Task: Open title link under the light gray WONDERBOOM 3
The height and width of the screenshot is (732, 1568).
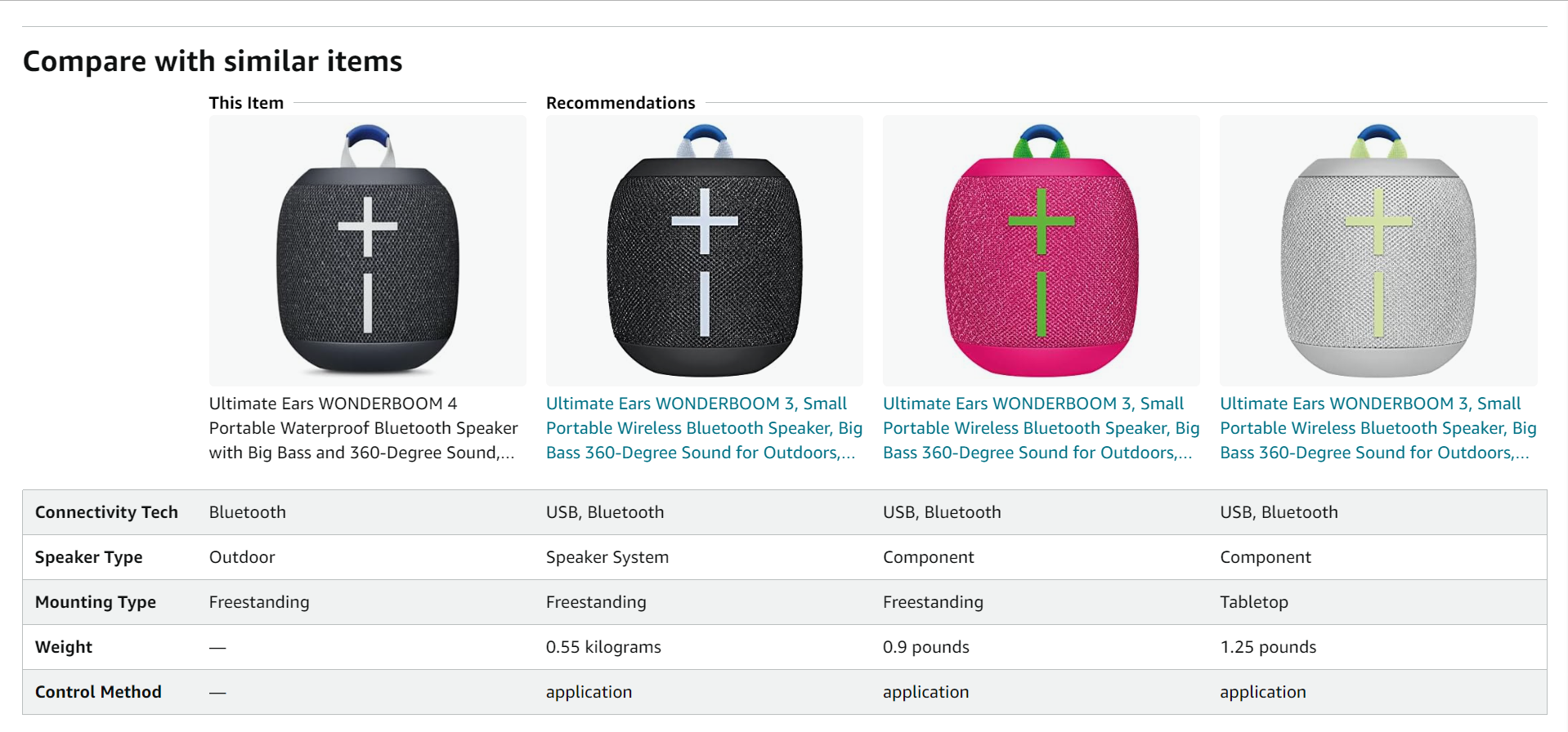Action: [x=1378, y=428]
